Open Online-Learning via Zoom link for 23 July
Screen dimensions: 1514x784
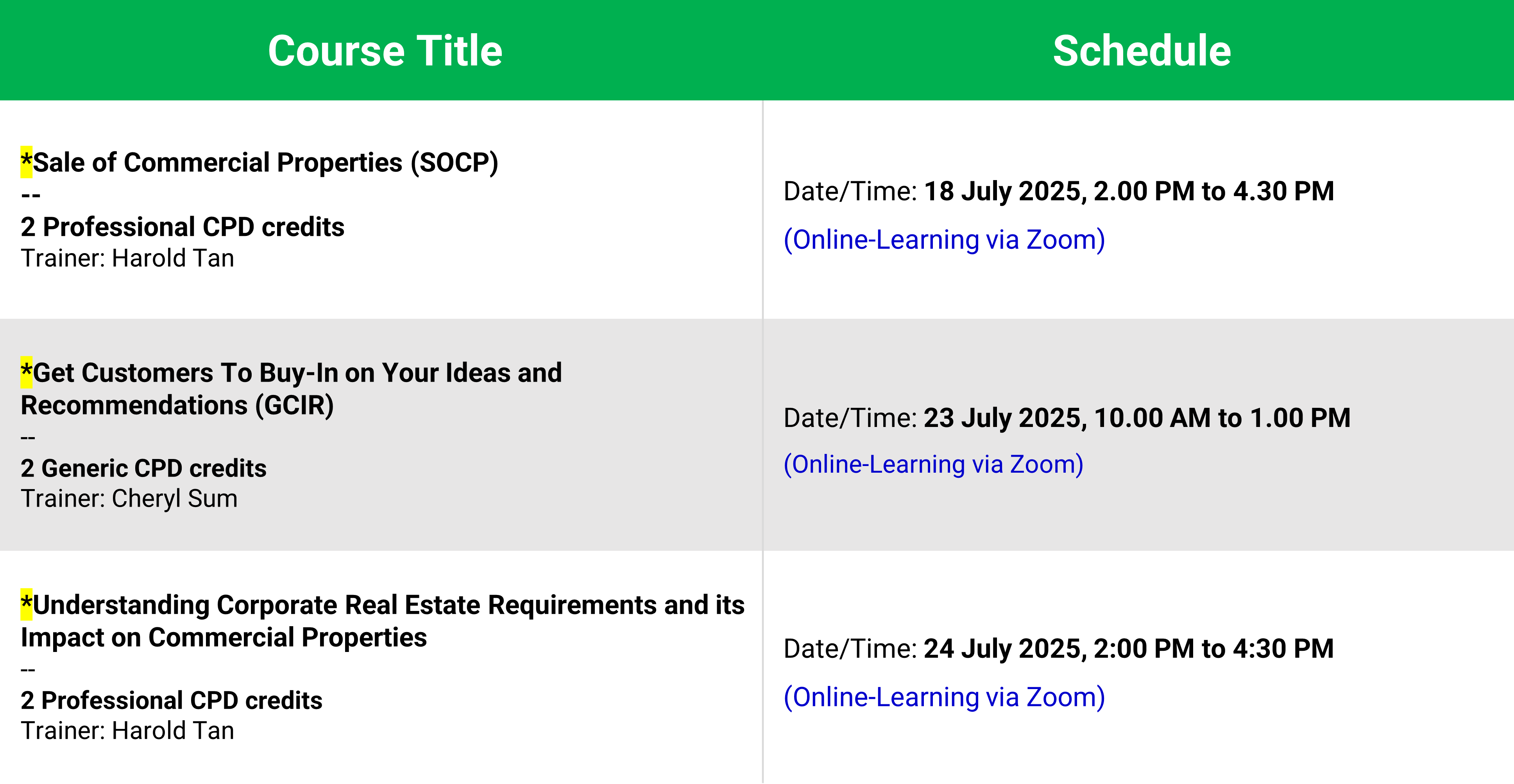[933, 464]
